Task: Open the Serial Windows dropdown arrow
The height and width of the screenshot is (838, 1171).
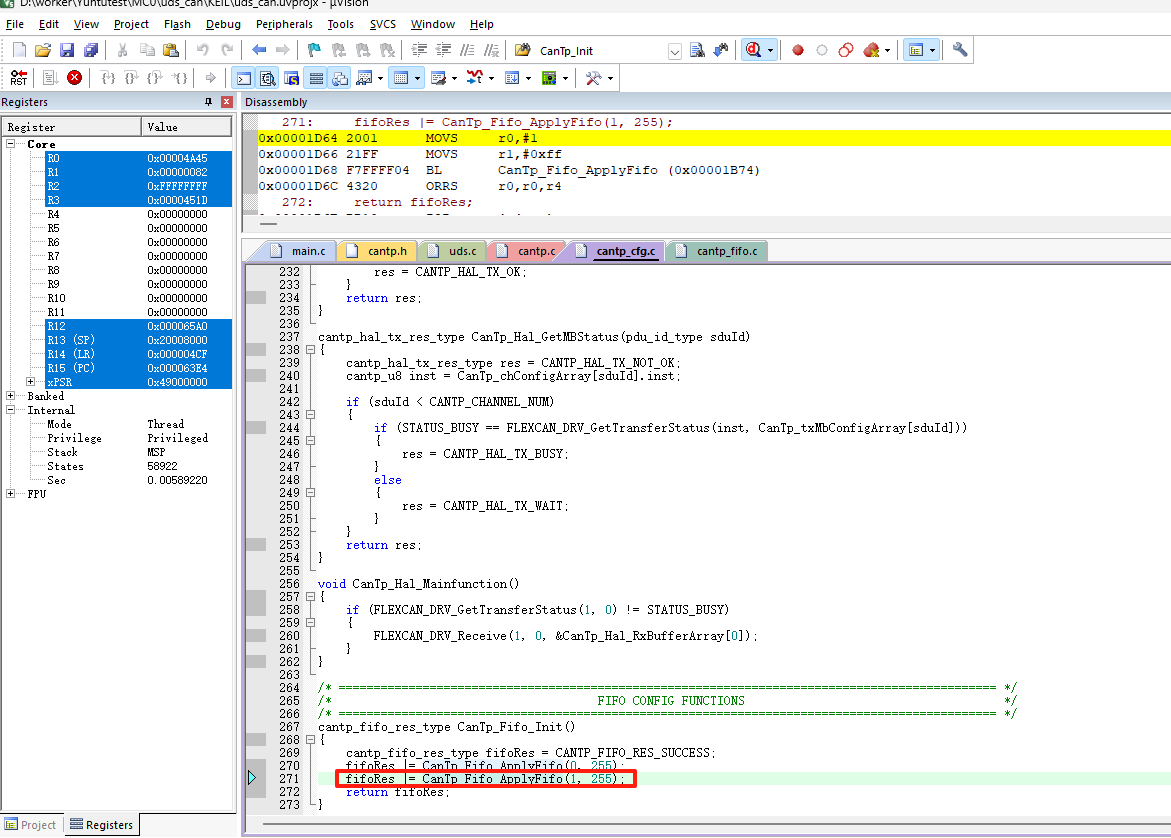Action: (x=454, y=78)
